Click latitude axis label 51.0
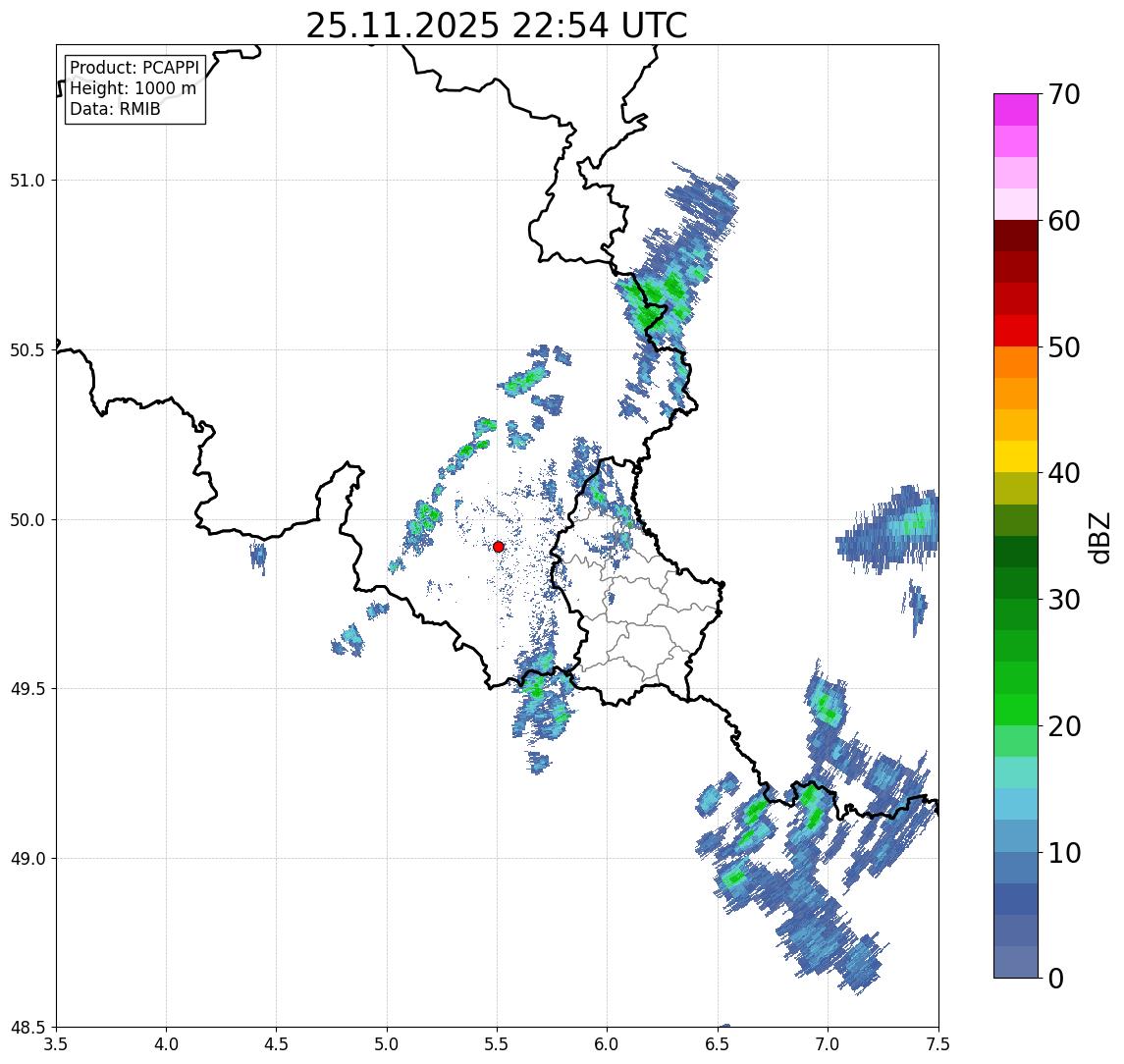Image resolution: width=1124 pixels, height=1064 pixels. click(x=27, y=181)
